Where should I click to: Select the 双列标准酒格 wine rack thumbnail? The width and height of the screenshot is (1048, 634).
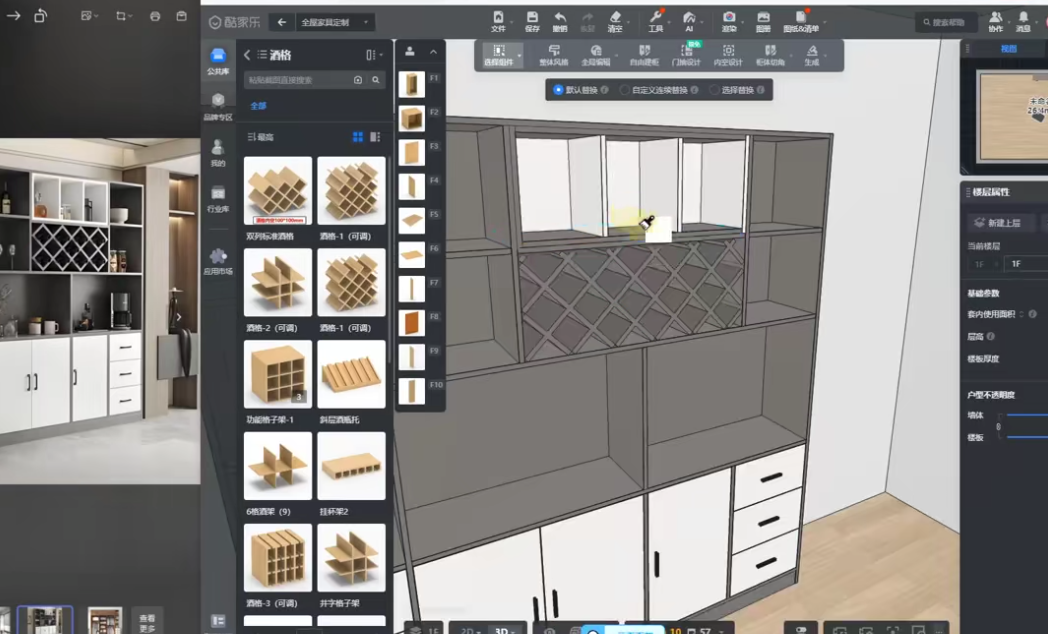click(x=277, y=191)
